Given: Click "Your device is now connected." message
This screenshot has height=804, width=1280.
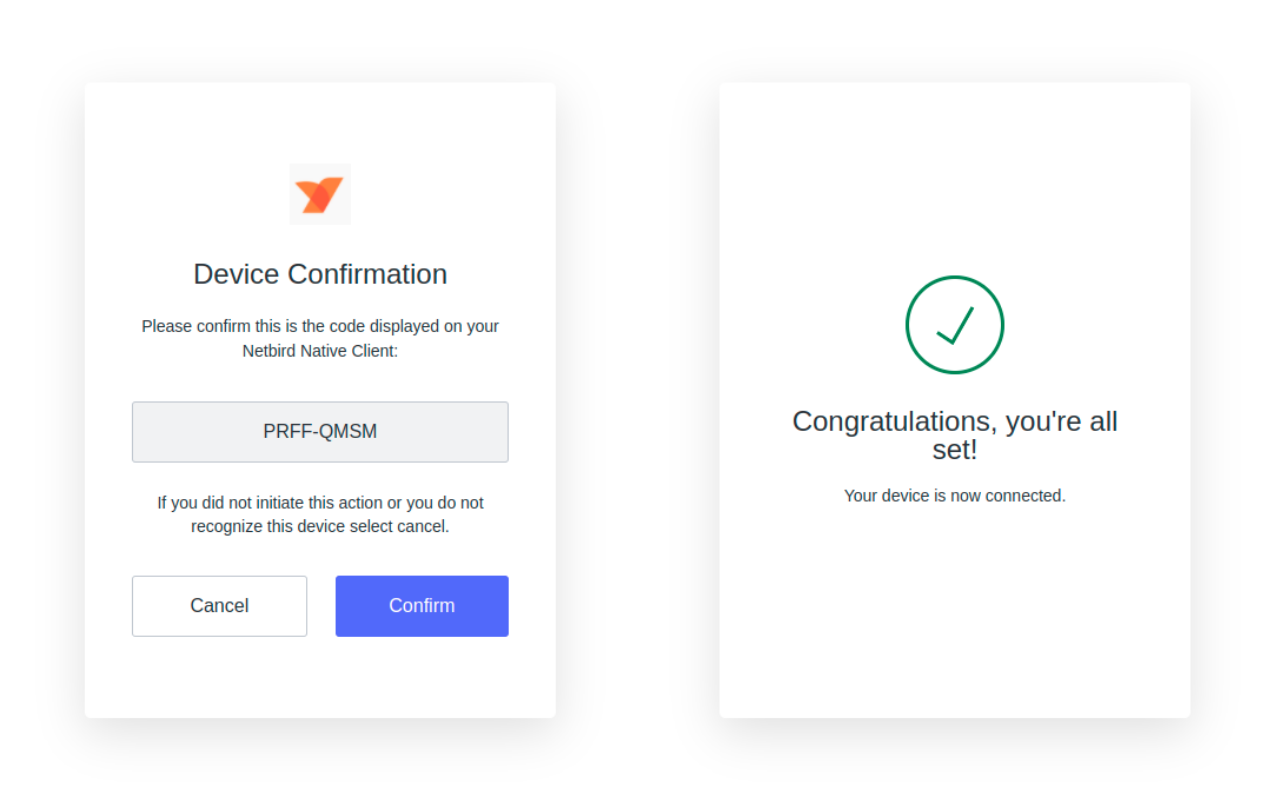Looking at the screenshot, I should pos(955,495).
